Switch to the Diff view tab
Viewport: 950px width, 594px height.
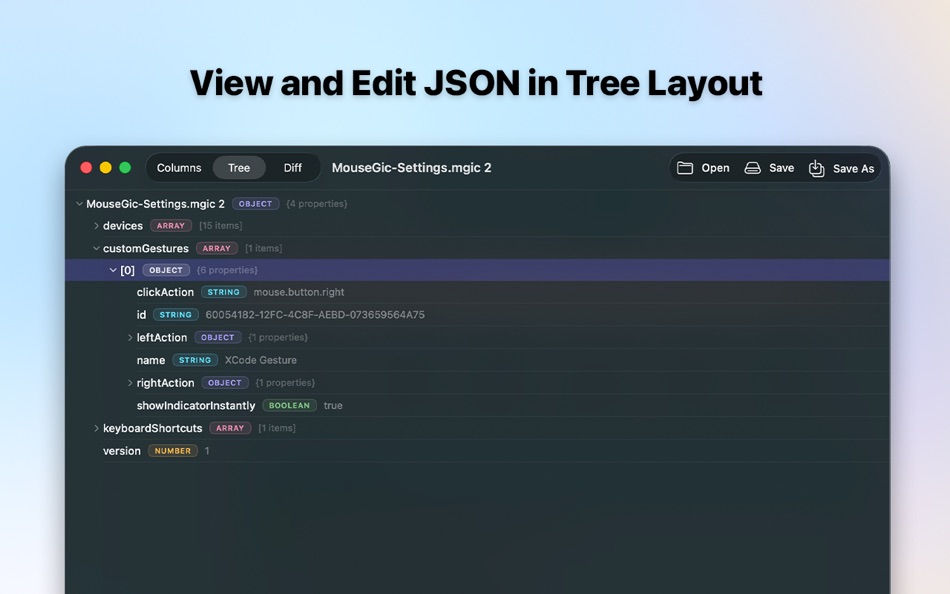pos(292,168)
